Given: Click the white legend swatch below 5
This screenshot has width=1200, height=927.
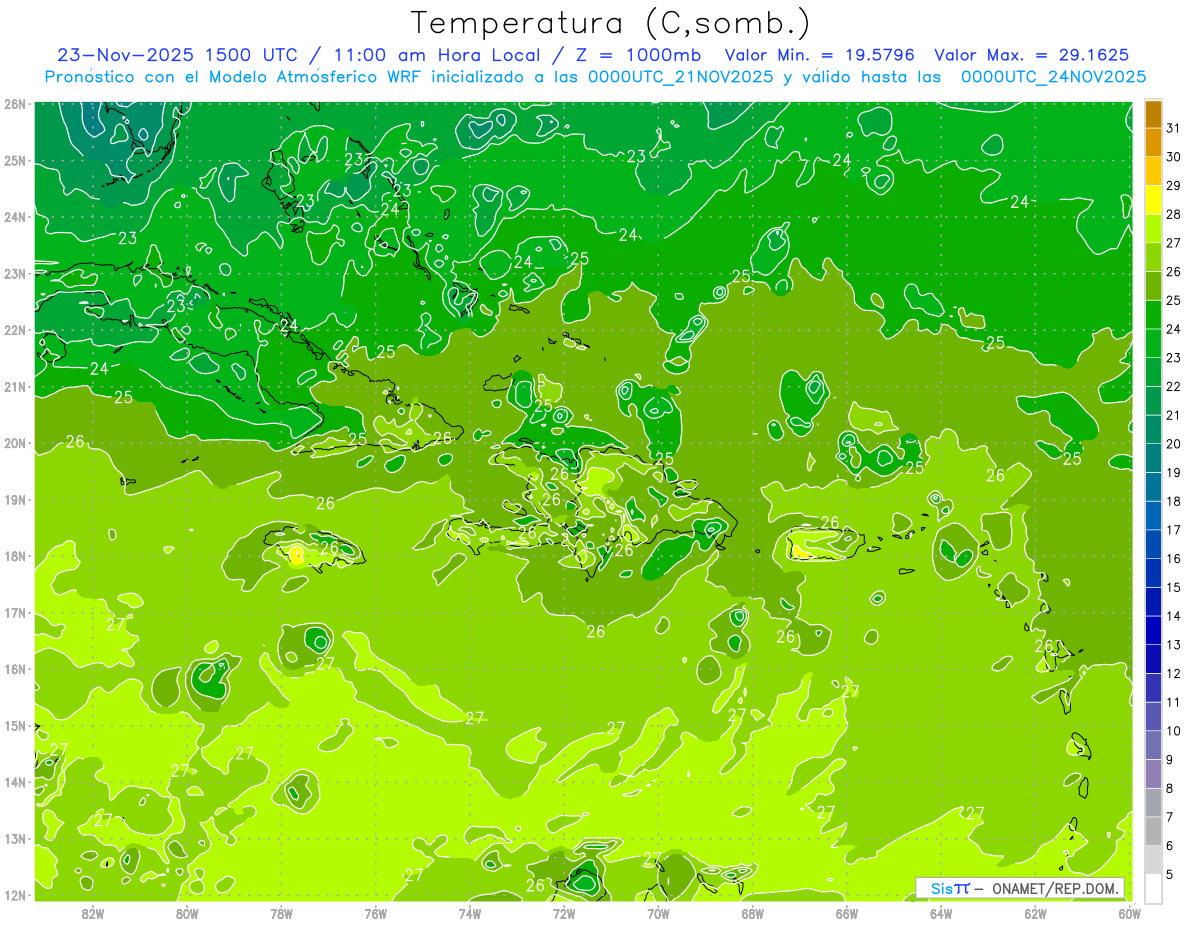Looking at the screenshot, I should pos(1153,888).
